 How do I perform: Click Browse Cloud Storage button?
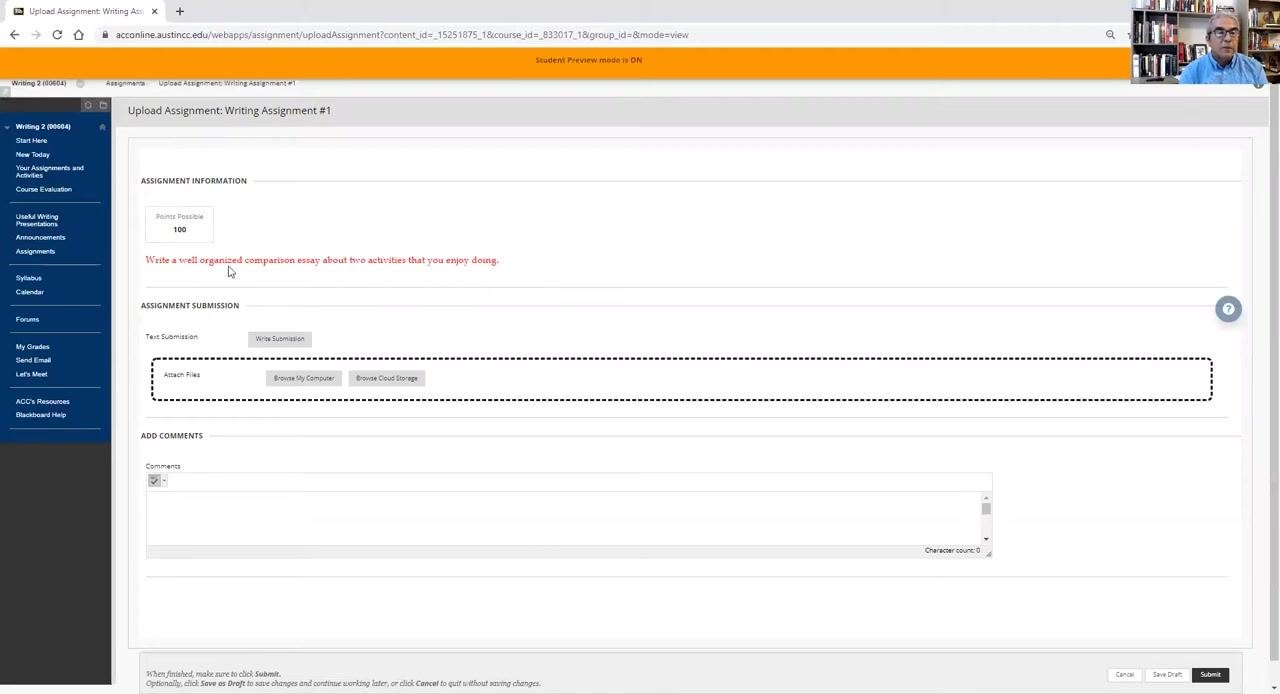click(387, 378)
